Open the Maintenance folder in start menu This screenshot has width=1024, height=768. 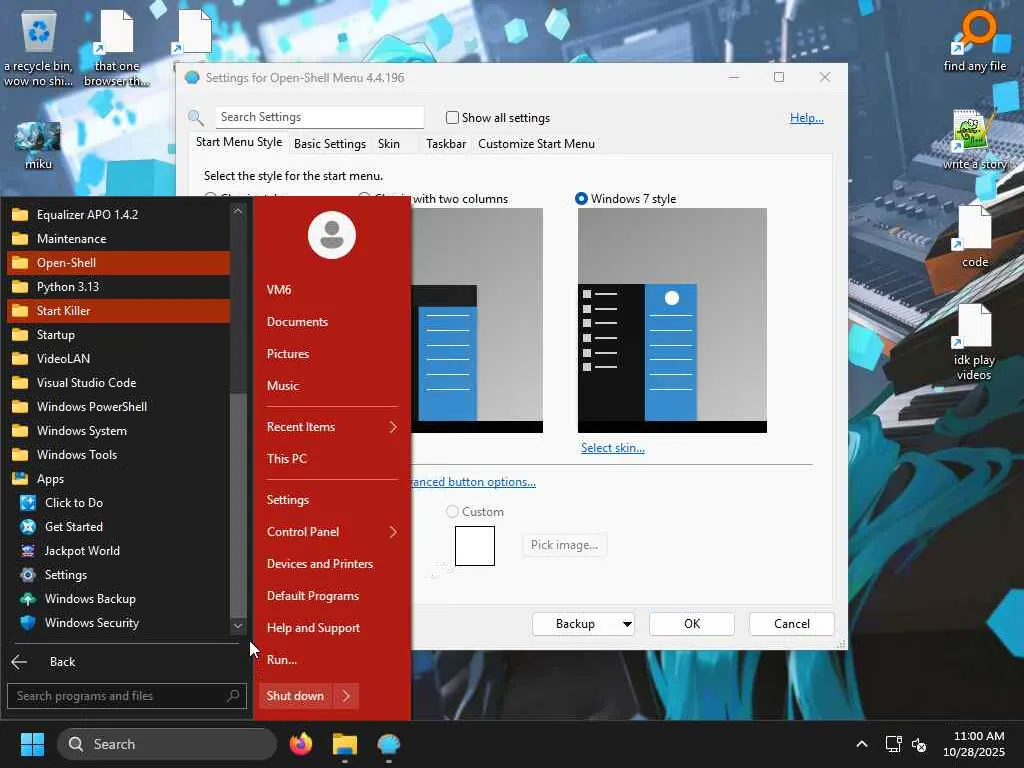[118, 238]
